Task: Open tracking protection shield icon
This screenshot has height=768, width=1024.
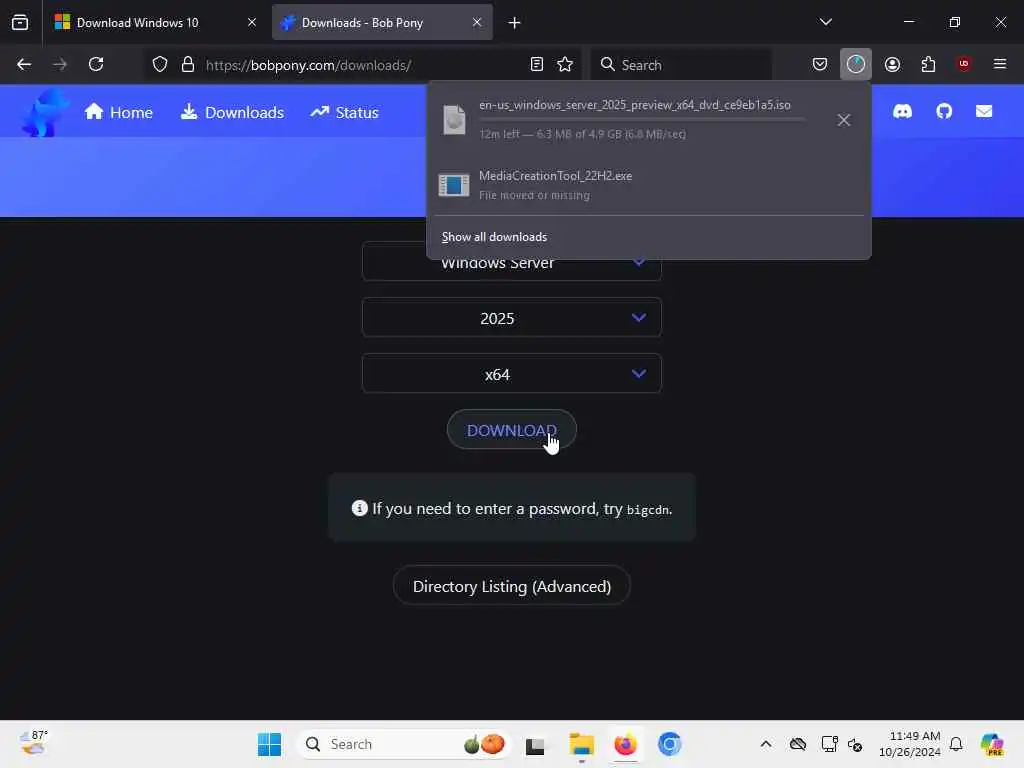Action: tap(160, 65)
